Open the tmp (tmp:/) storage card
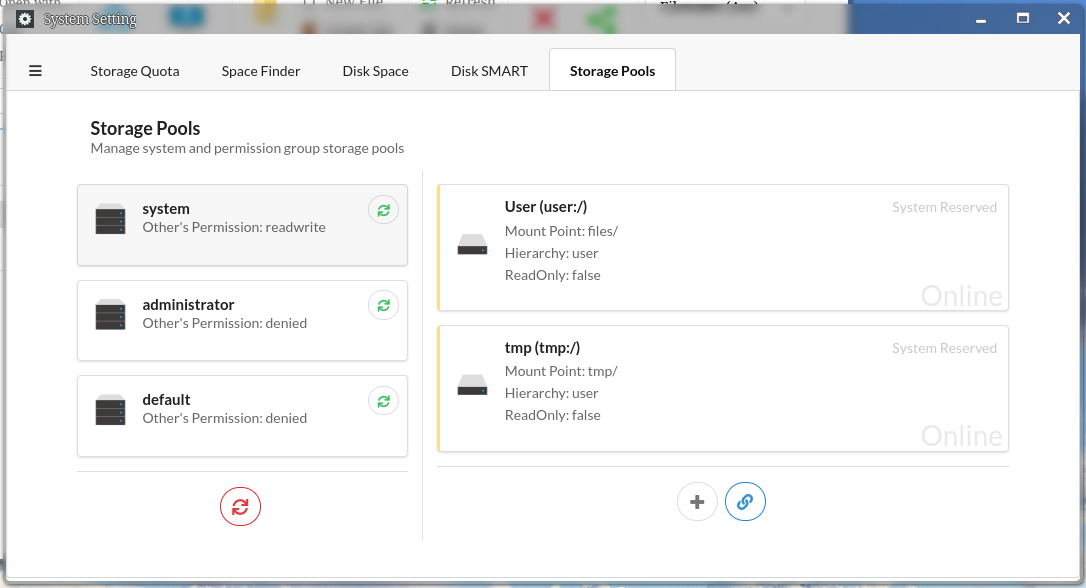The width and height of the screenshot is (1086, 588). click(x=723, y=389)
